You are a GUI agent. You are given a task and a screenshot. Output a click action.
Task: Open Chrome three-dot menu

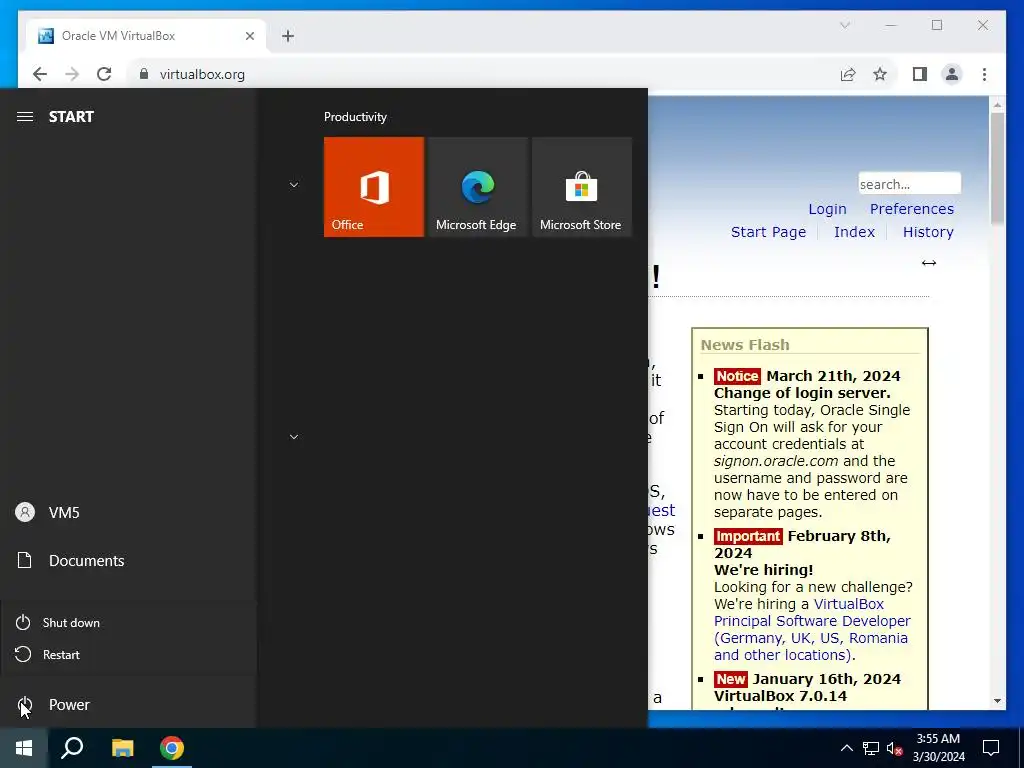[984, 74]
